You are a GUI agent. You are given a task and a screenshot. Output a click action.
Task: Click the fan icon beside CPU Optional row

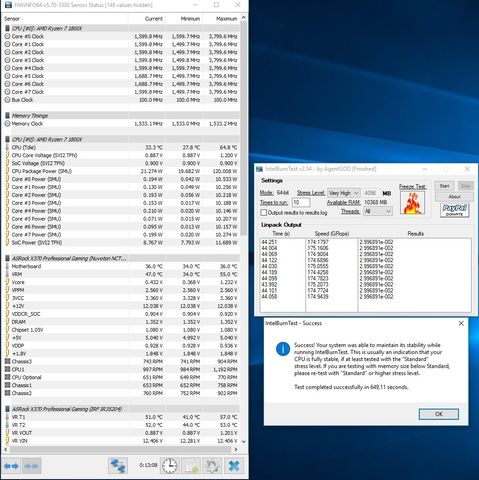tap(7, 377)
